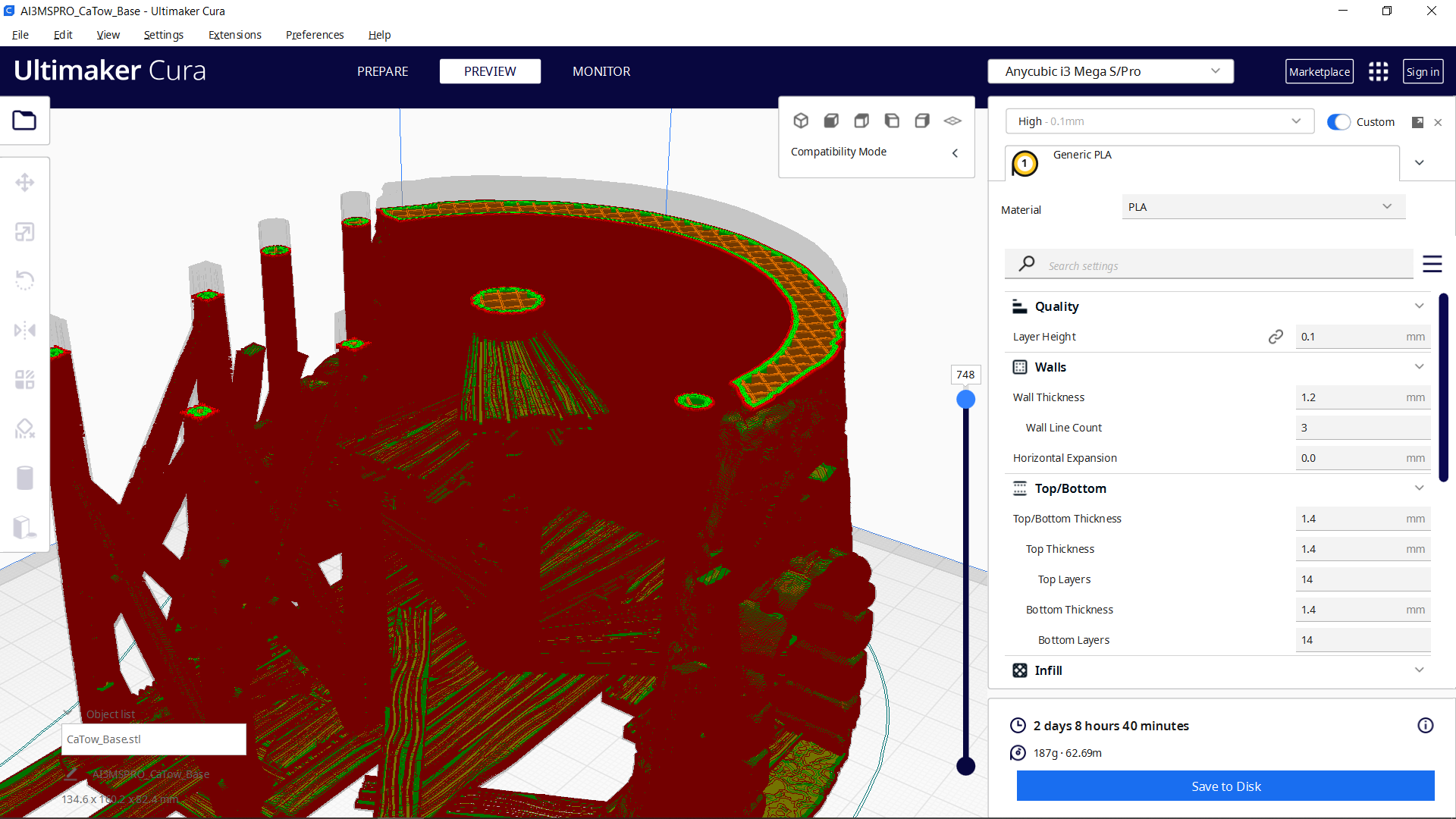This screenshot has width=1456, height=819.
Task: Open the Marketplace
Action: point(1319,71)
